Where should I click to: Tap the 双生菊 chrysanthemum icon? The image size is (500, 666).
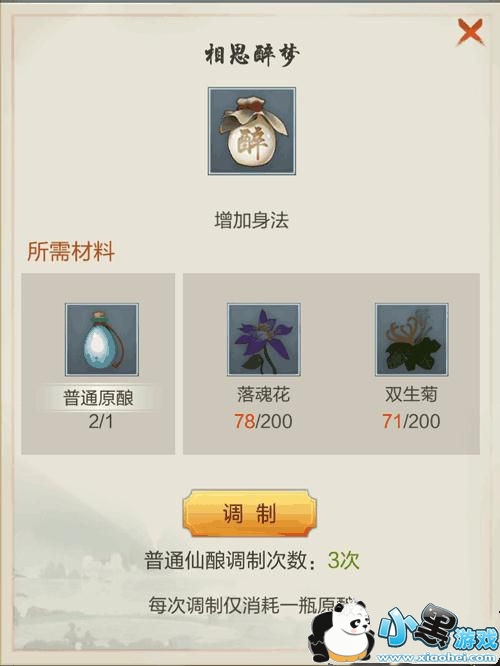[411, 339]
